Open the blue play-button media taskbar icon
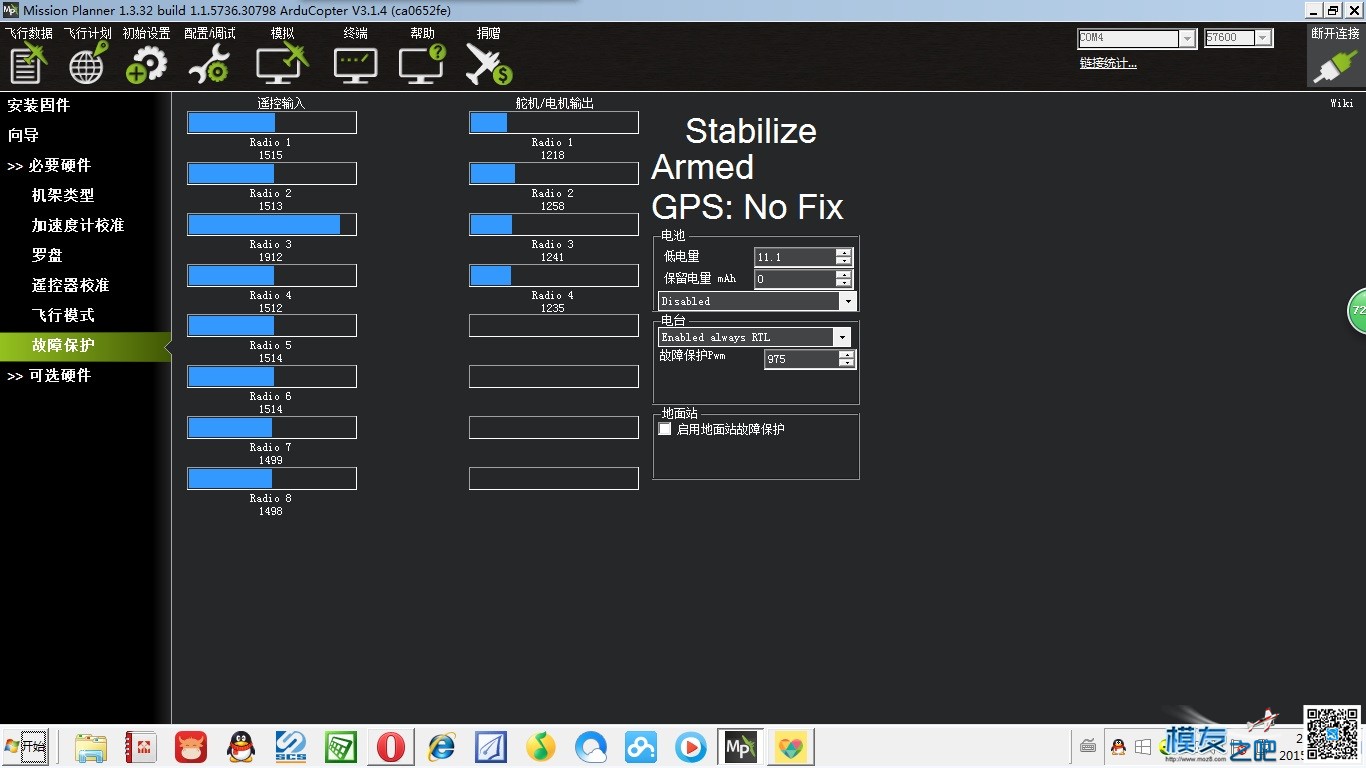Screen dimensions: 1366x768 [690, 747]
